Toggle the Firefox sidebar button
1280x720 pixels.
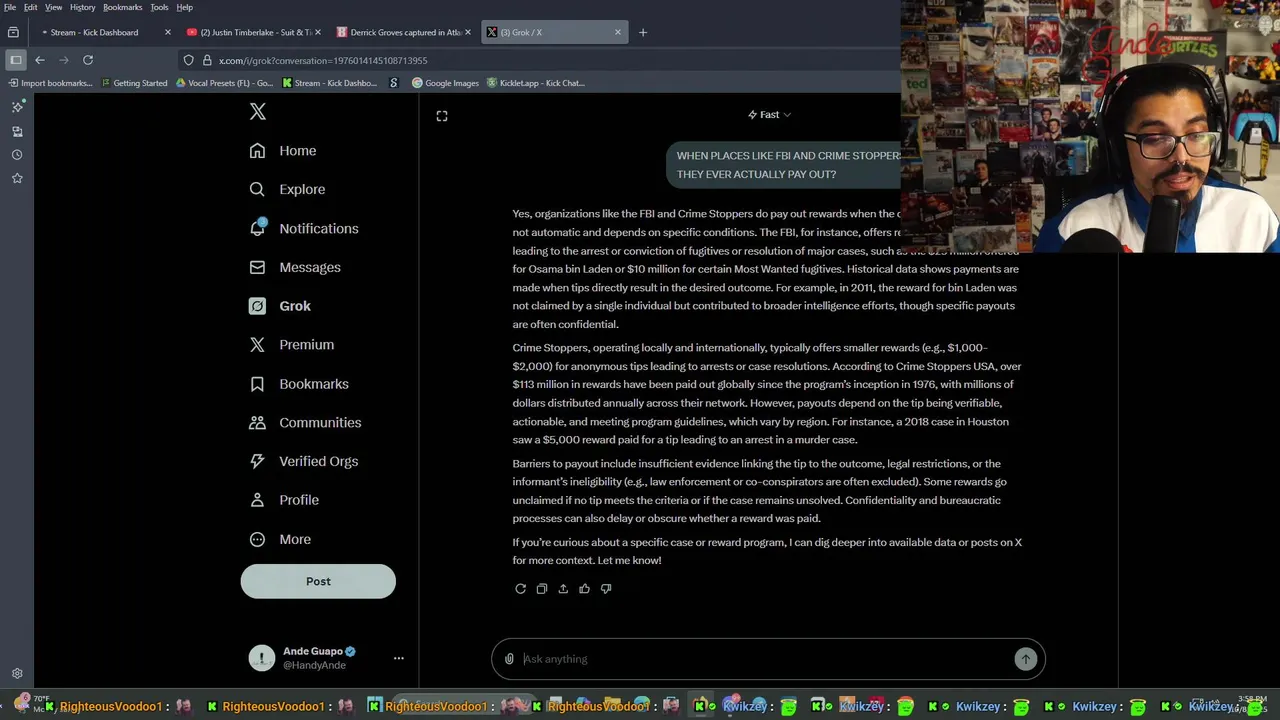(x=16, y=60)
